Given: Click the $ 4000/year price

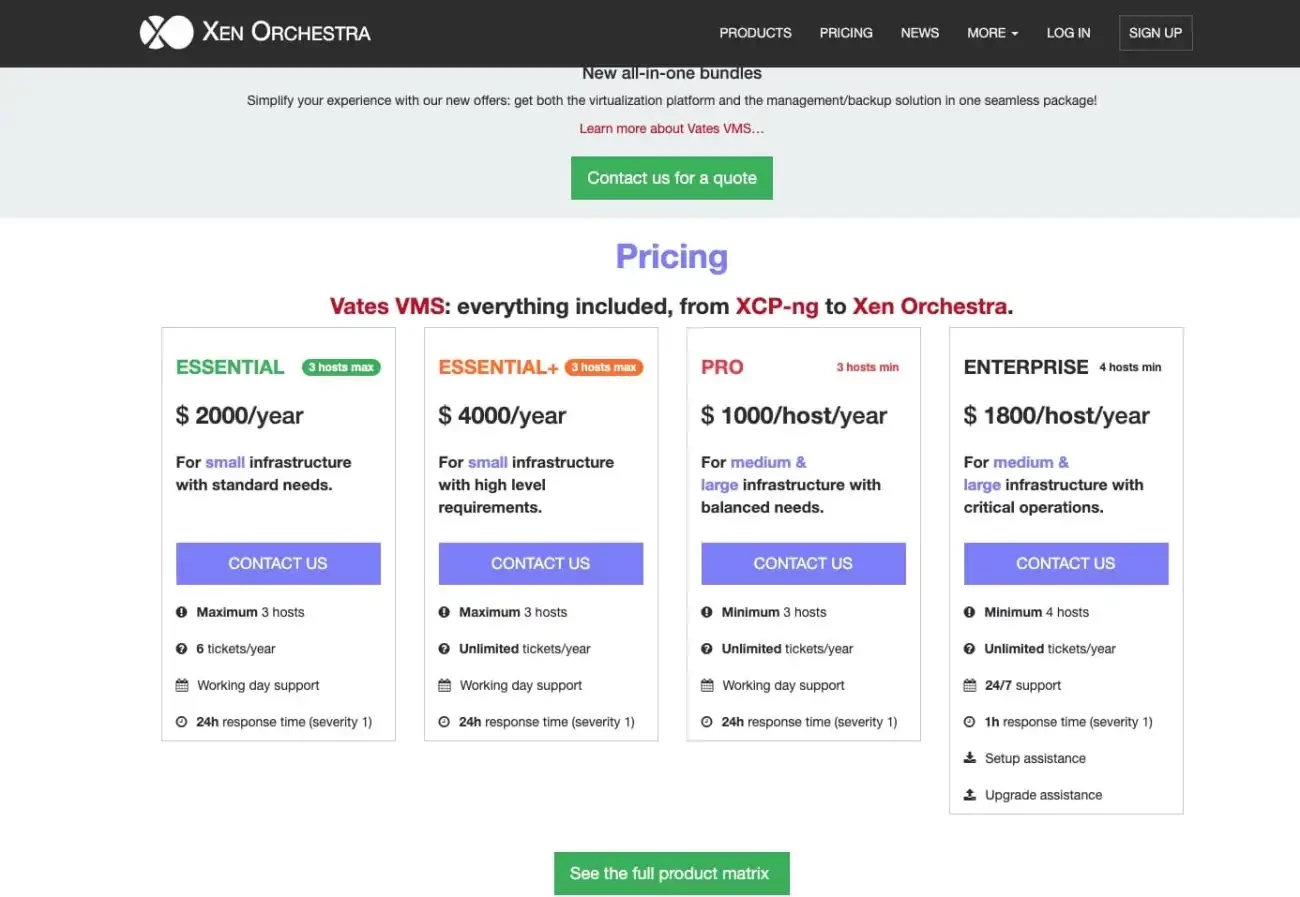Looking at the screenshot, I should click(502, 416).
